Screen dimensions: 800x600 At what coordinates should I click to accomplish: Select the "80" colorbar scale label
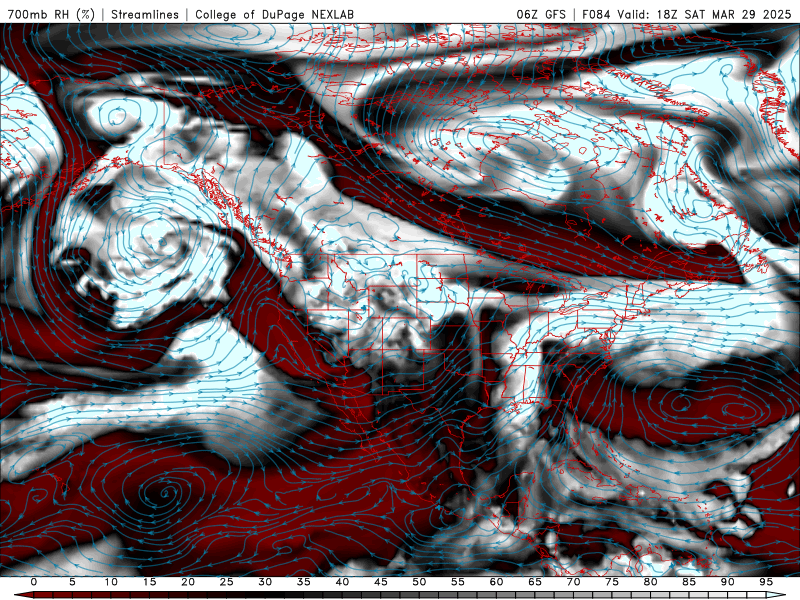coord(650,582)
